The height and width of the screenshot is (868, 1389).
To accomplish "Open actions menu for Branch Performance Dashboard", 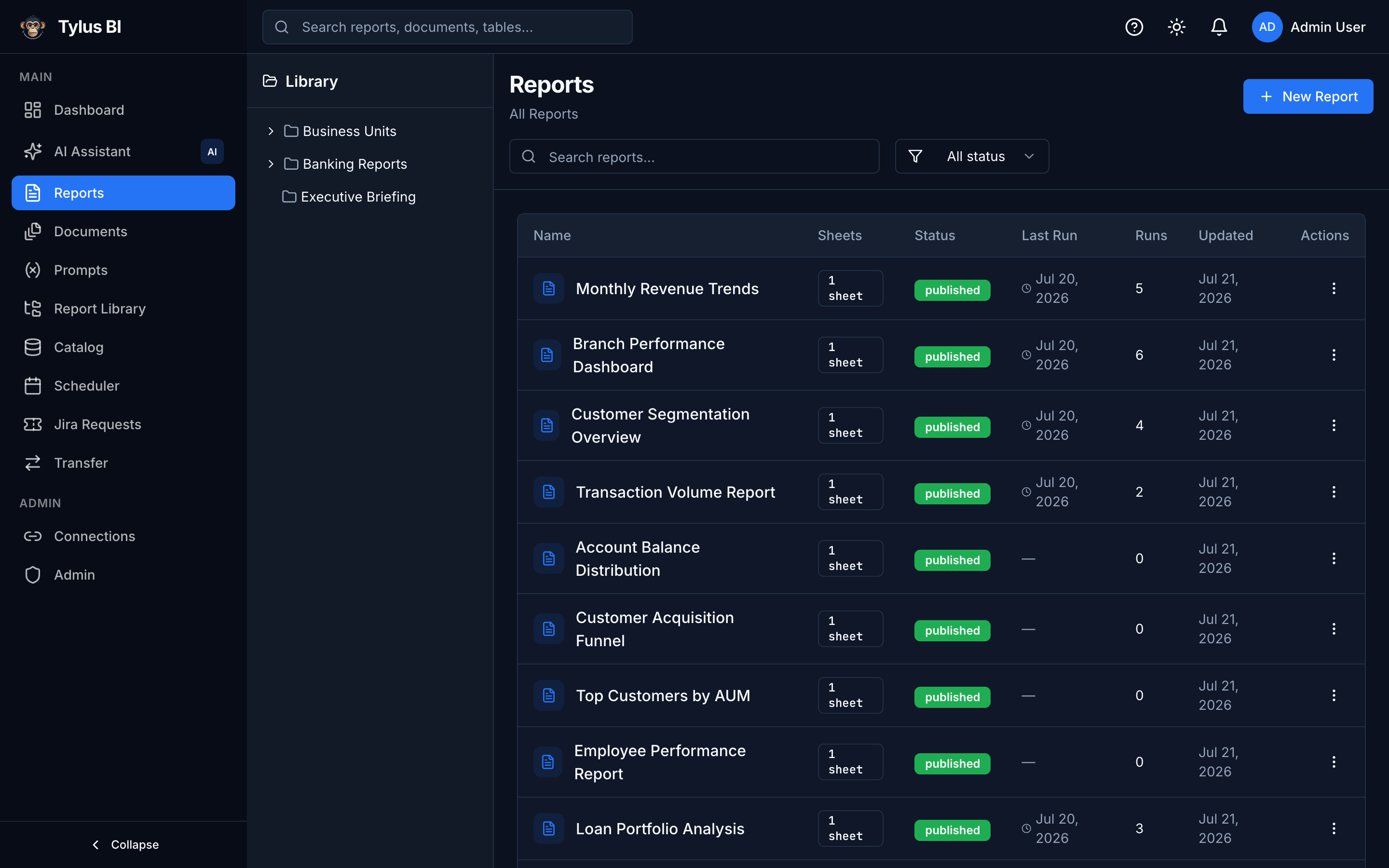I will (x=1334, y=355).
